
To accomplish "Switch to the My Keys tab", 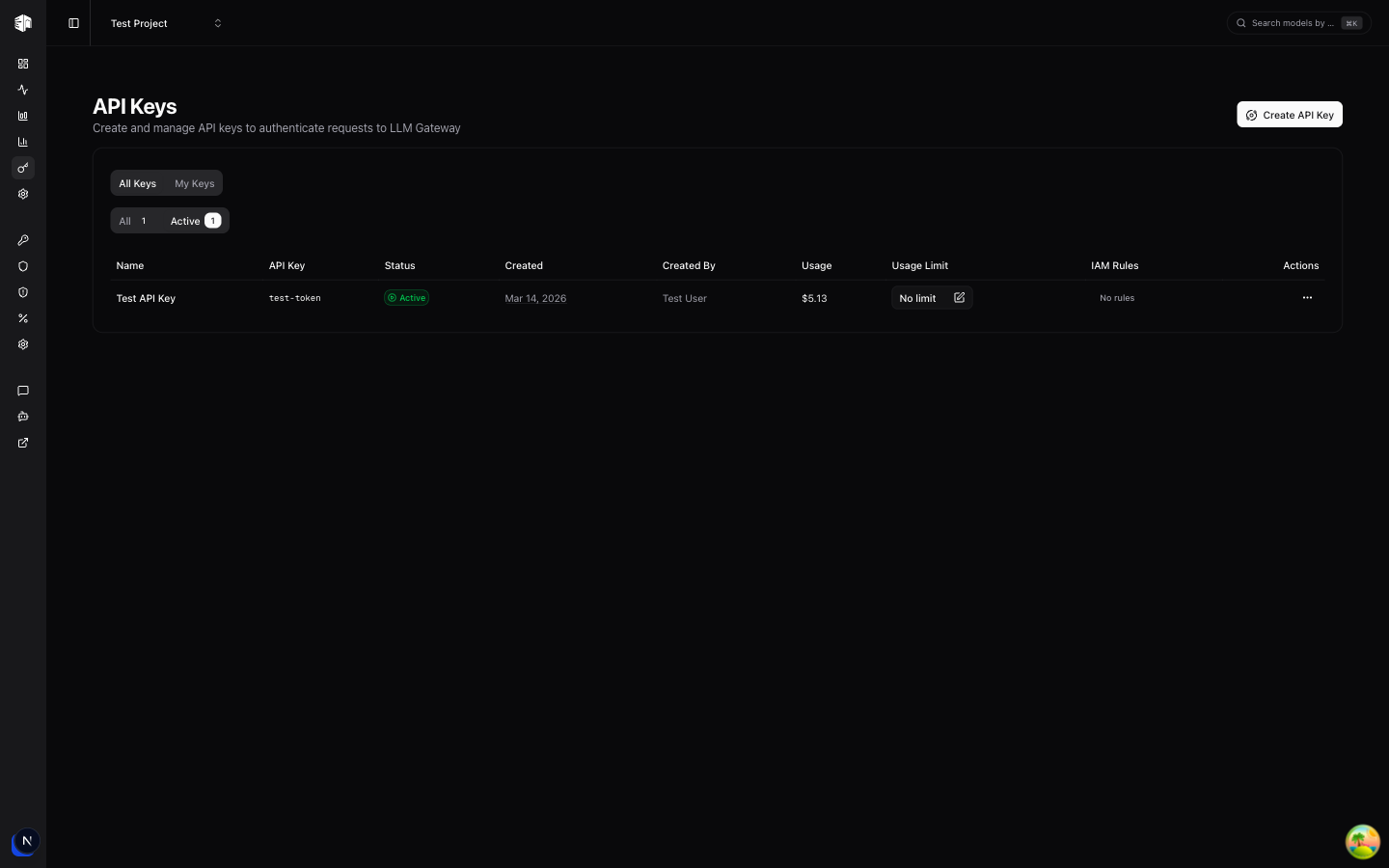I will (194, 183).
